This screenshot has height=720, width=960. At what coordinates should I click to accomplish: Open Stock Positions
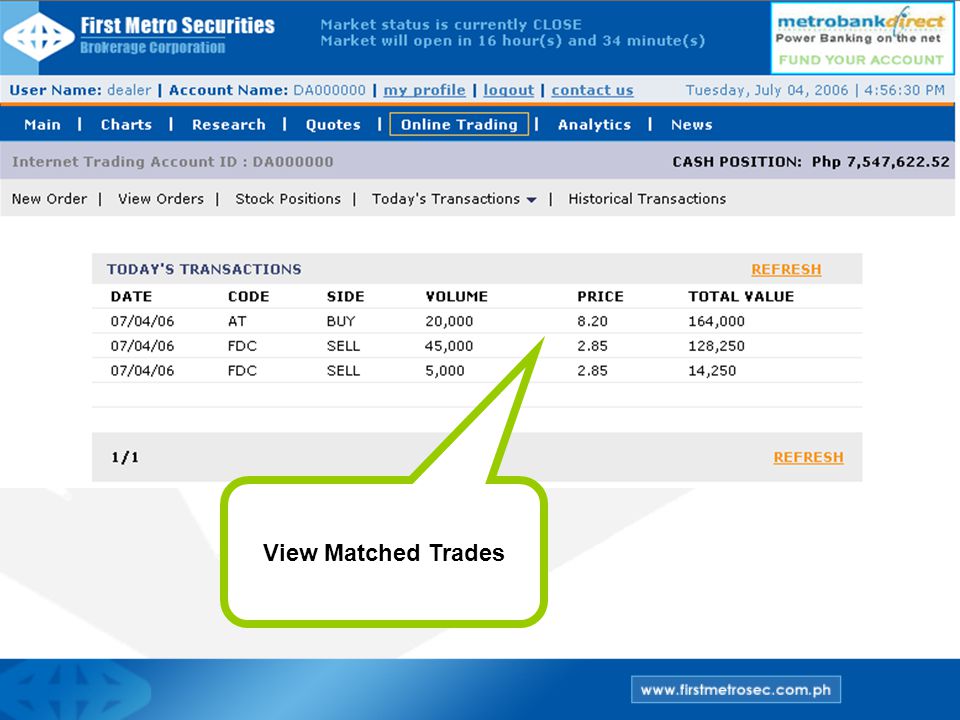(x=288, y=199)
